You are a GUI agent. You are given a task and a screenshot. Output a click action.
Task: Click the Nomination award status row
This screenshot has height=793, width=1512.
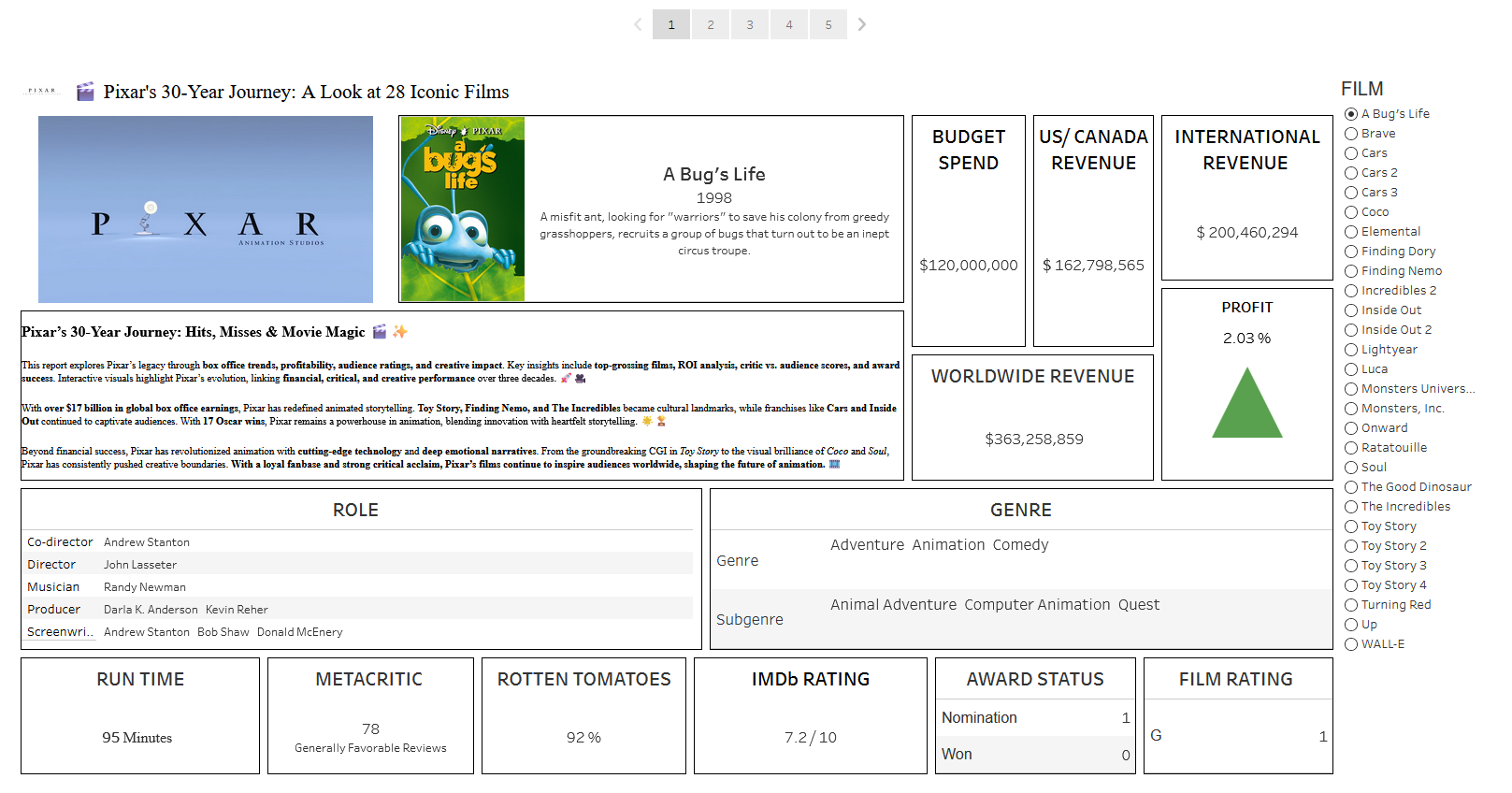(x=1035, y=718)
